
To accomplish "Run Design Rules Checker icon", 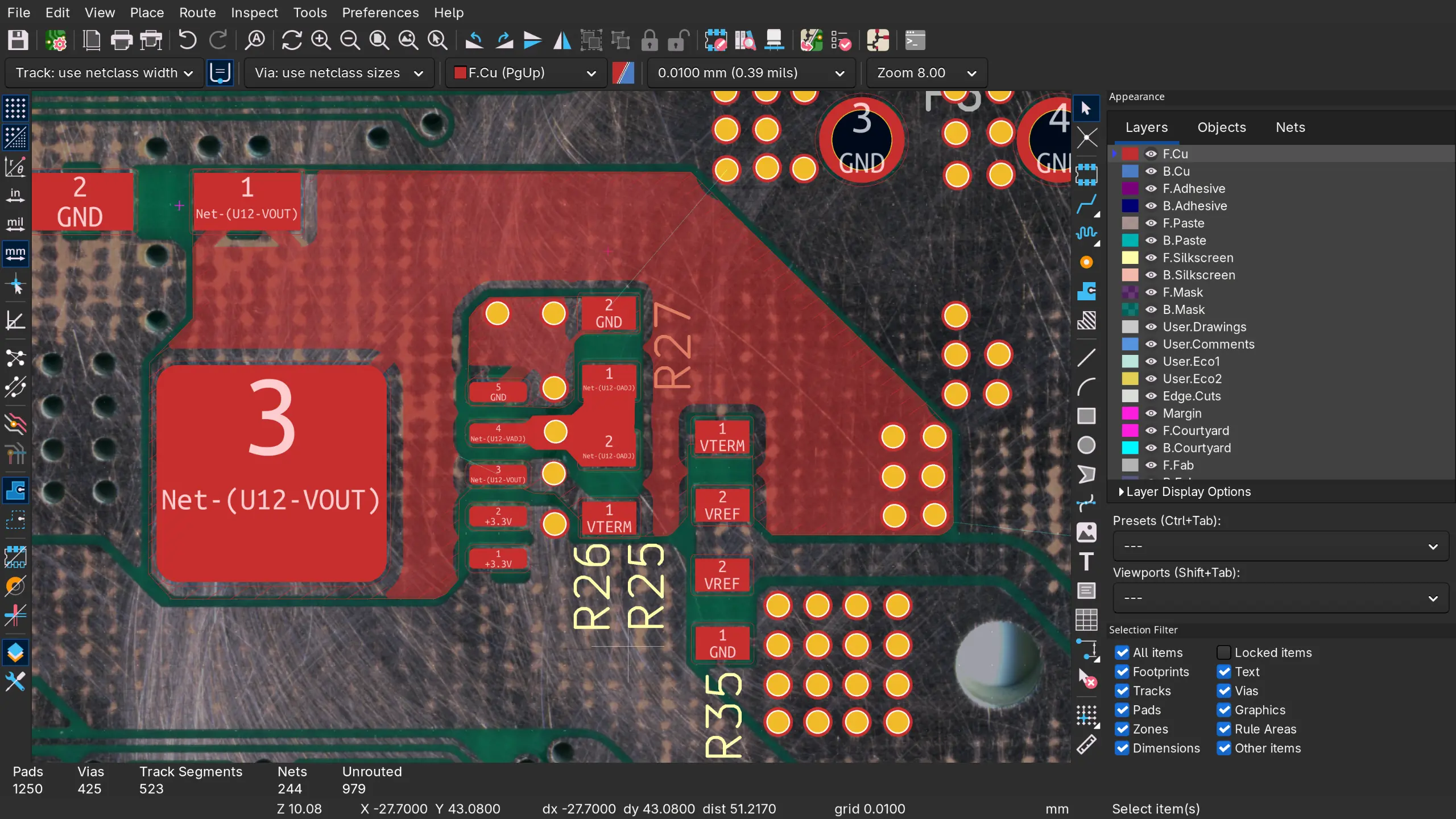I will point(841,40).
